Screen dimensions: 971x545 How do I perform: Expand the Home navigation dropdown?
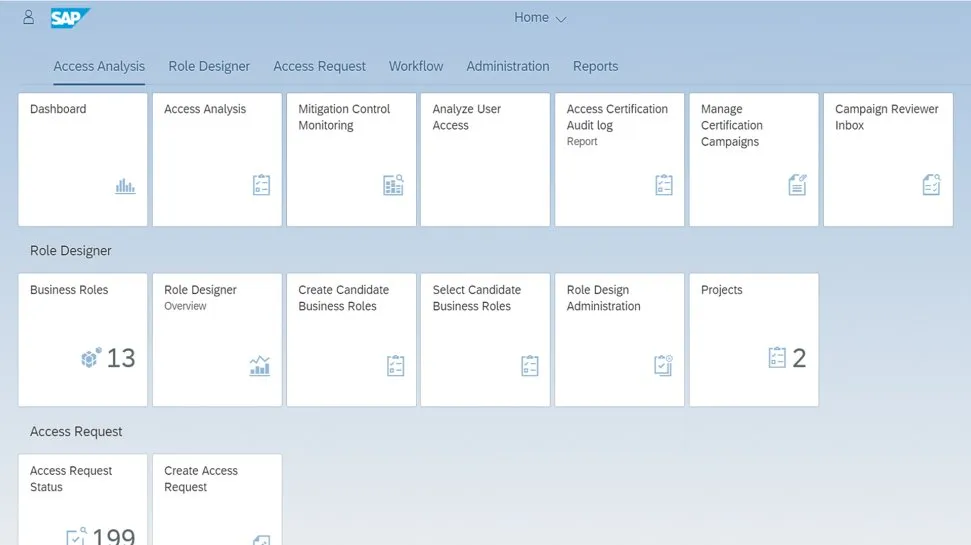(540, 18)
